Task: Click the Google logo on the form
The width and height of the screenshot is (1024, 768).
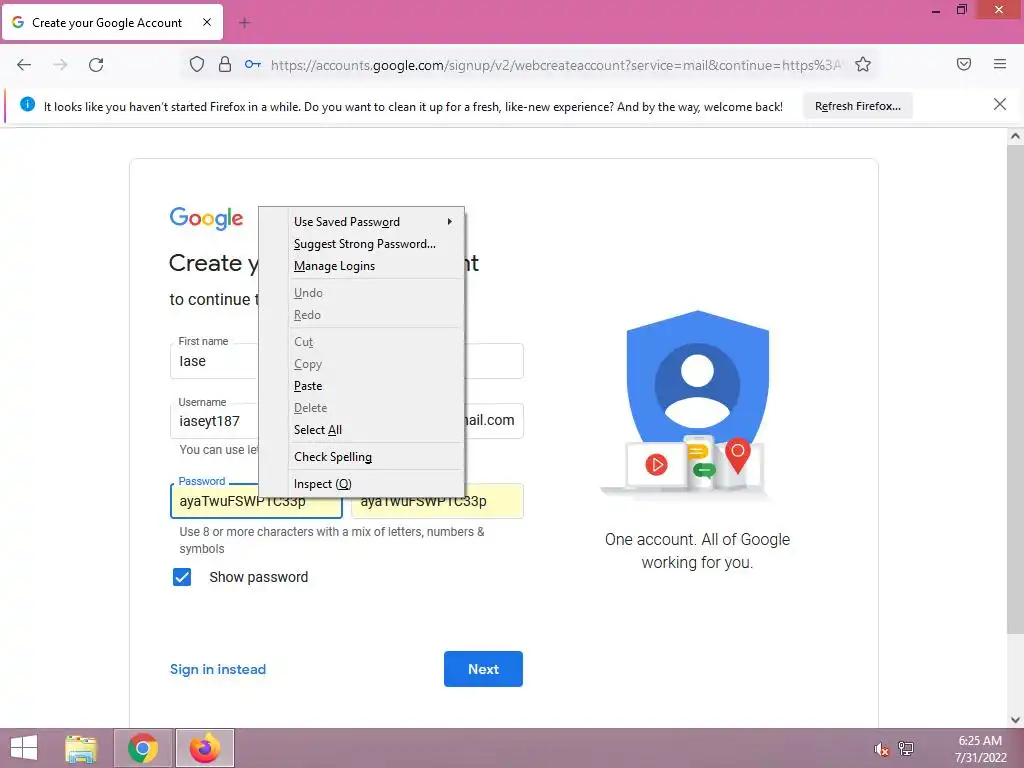Action: [206, 218]
